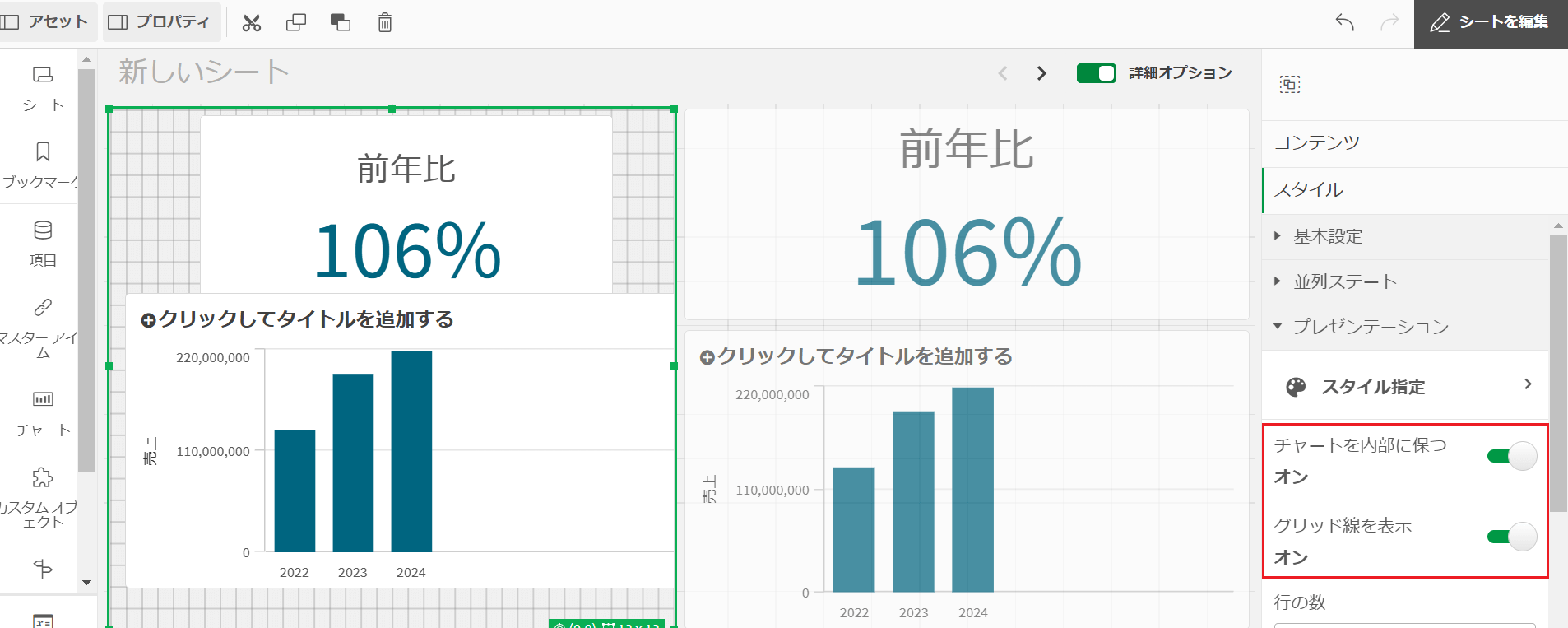Viewport: 1568px width, 628px height.
Task: Go to the next sheet arrow
Action: (x=1041, y=73)
